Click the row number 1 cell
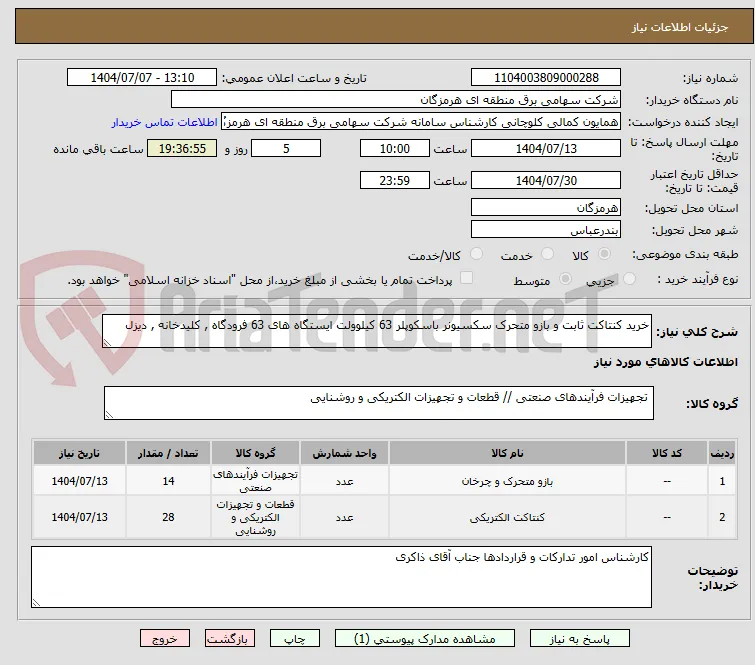Image resolution: width=755 pixels, height=665 pixels. click(x=722, y=481)
